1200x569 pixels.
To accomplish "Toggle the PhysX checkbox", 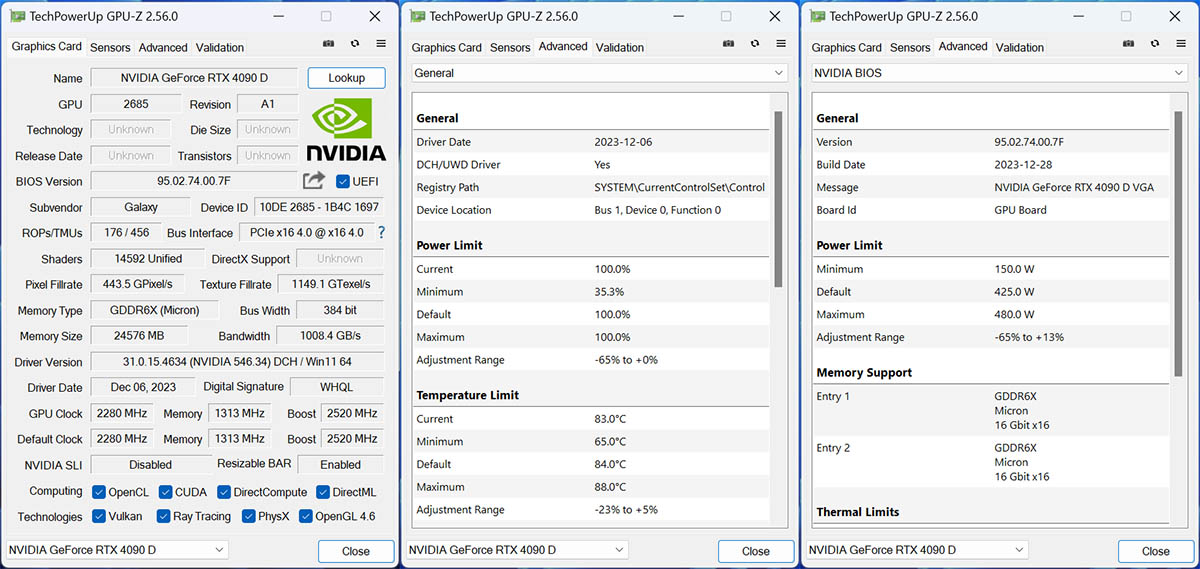I will (x=248, y=517).
